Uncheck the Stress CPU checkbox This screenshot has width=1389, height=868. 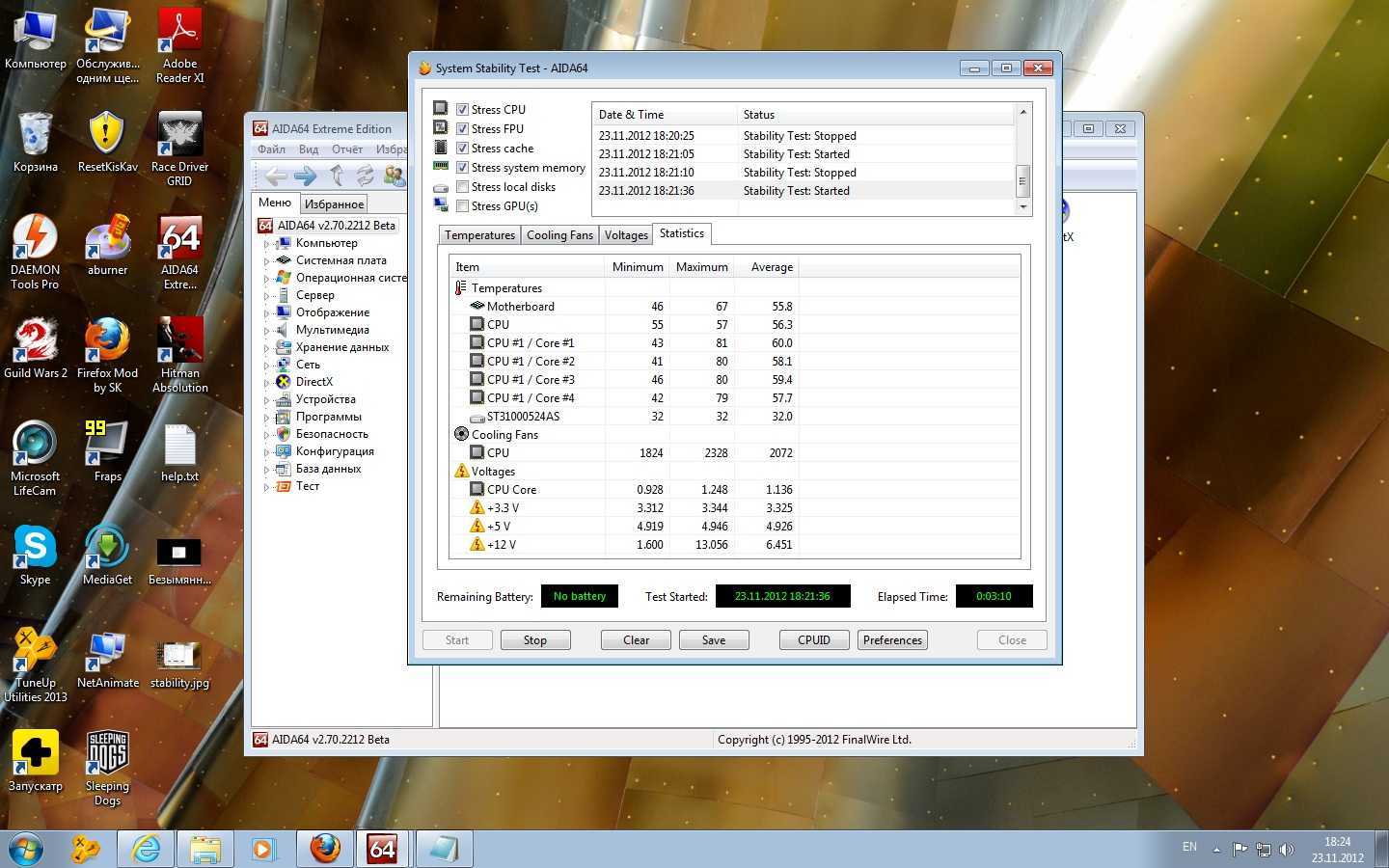point(463,109)
